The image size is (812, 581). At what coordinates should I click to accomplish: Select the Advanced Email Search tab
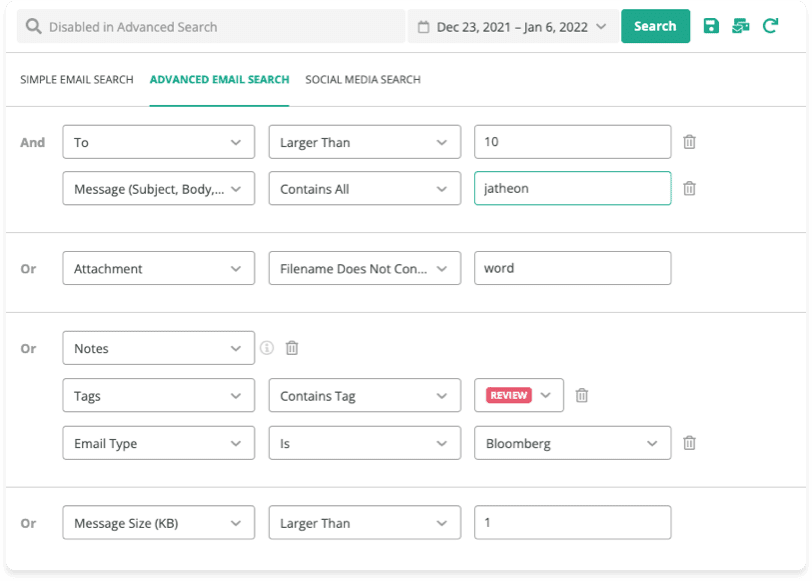[x=220, y=80]
